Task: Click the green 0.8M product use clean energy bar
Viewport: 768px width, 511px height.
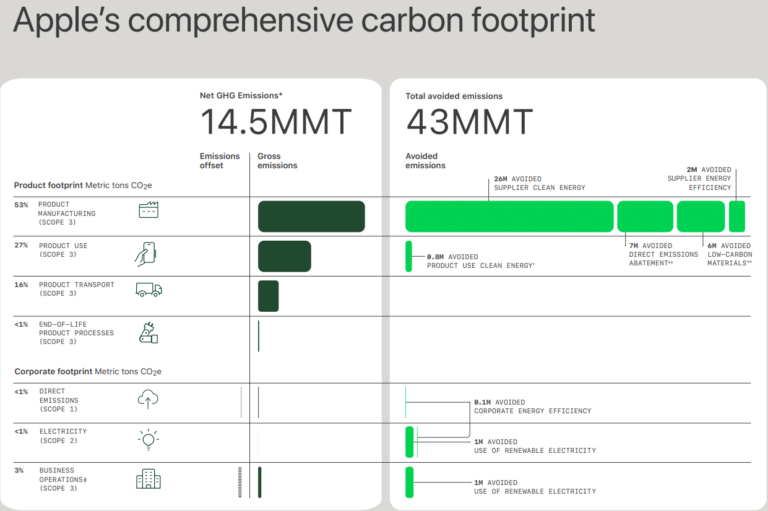Action: click(408, 256)
